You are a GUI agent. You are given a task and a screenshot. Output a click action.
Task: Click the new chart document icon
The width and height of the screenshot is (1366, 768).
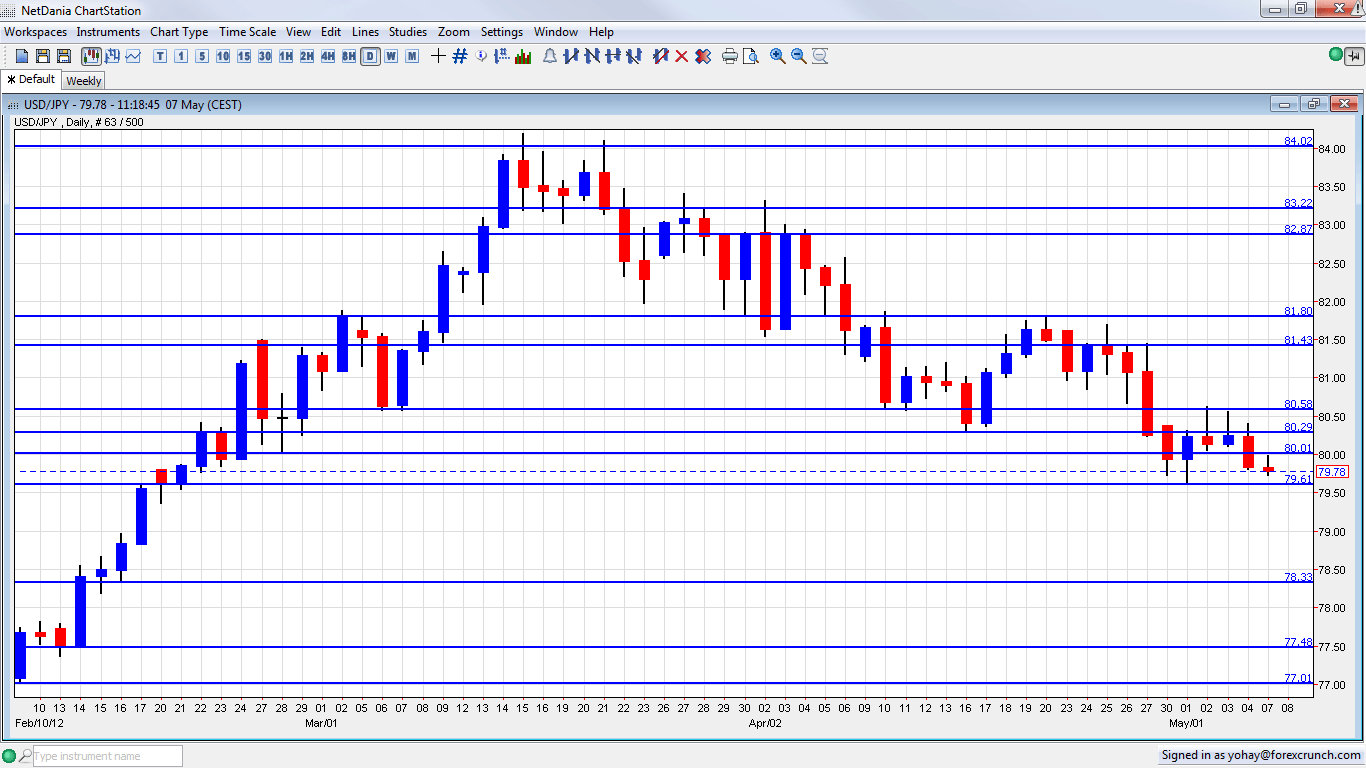pos(22,56)
